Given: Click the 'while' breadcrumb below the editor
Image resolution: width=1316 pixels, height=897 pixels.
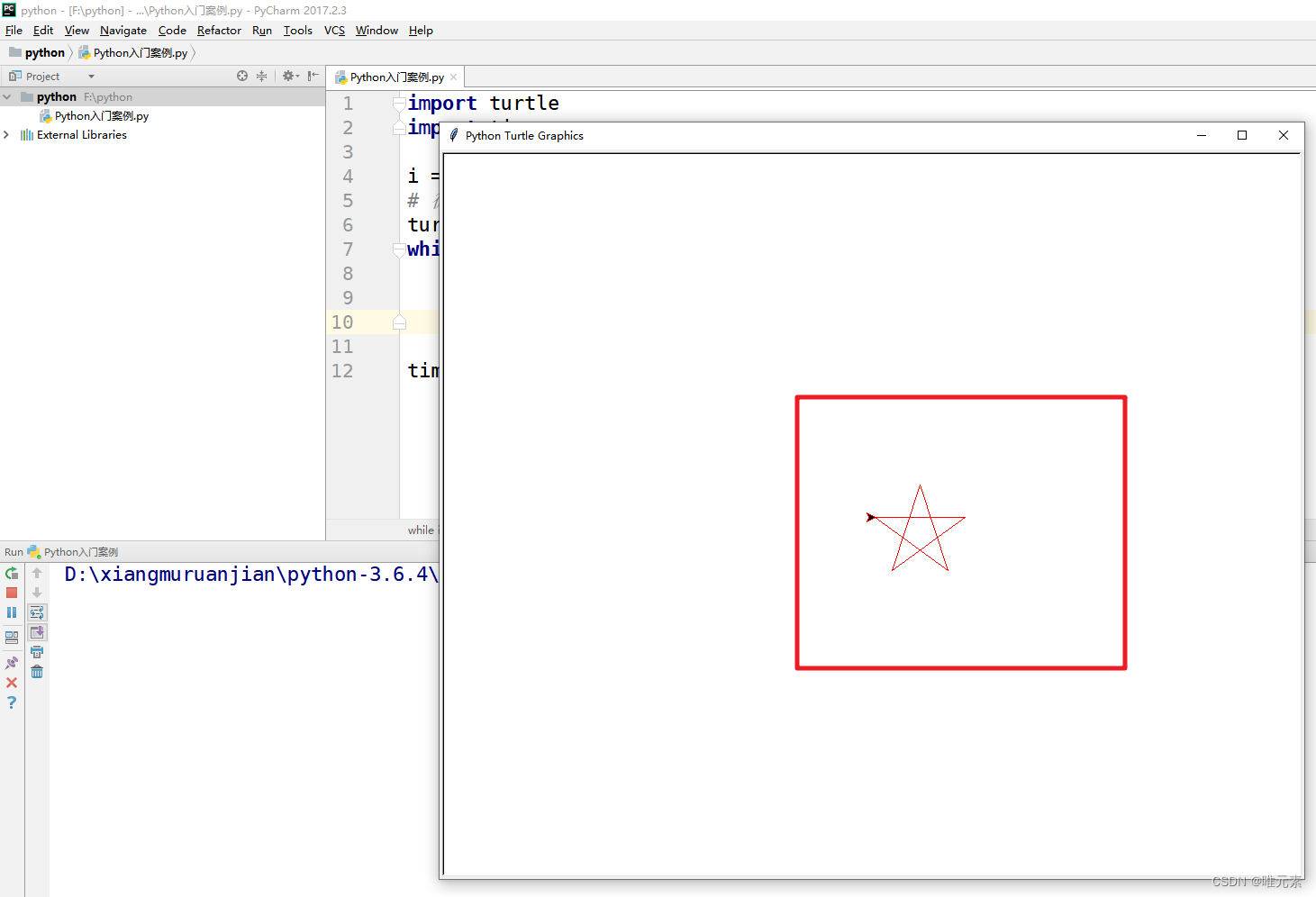Looking at the screenshot, I should point(421,530).
